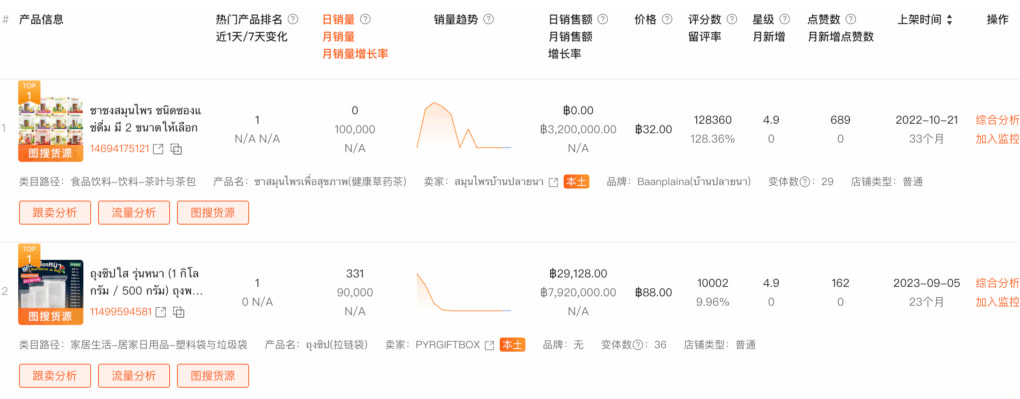The width and height of the screenshot is (1020, 399).
Task: Open help icon next to 日销量
Action: 365,20
